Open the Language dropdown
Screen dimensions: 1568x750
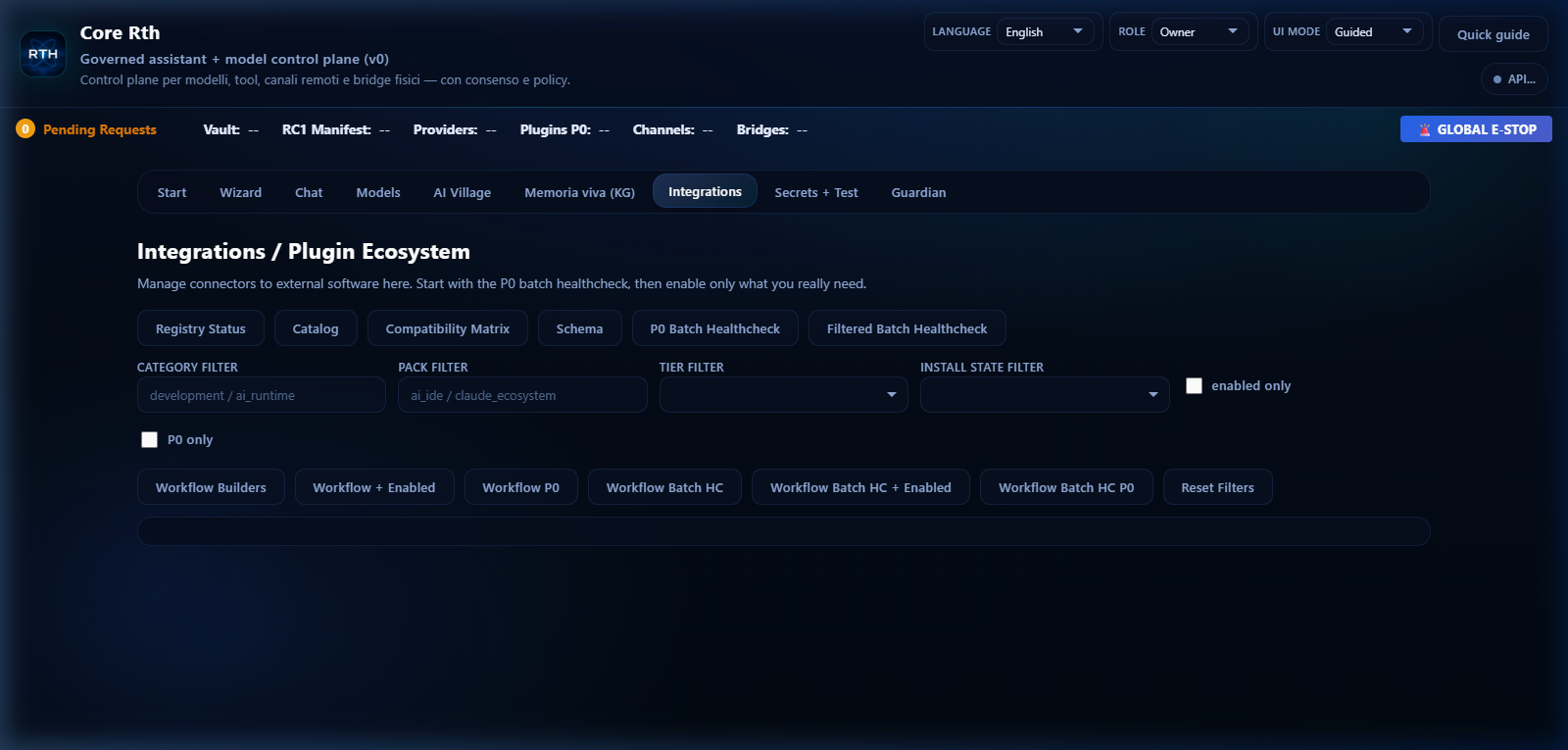(1046, 31)
